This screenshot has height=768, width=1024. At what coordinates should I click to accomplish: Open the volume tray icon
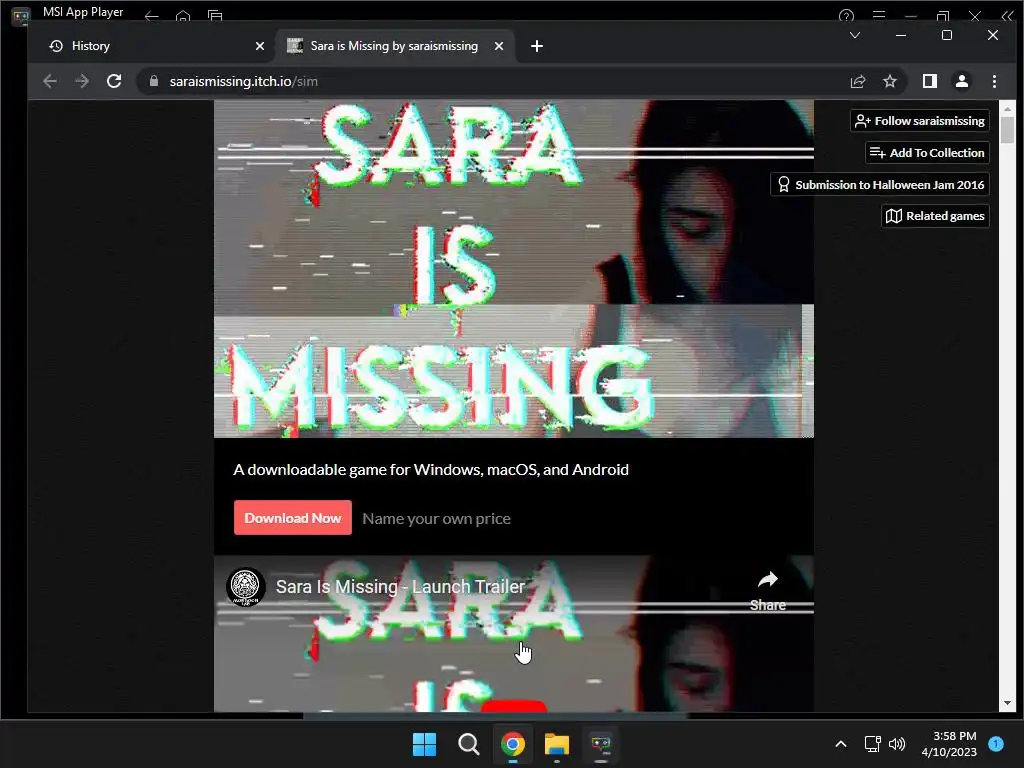point(897,744)
